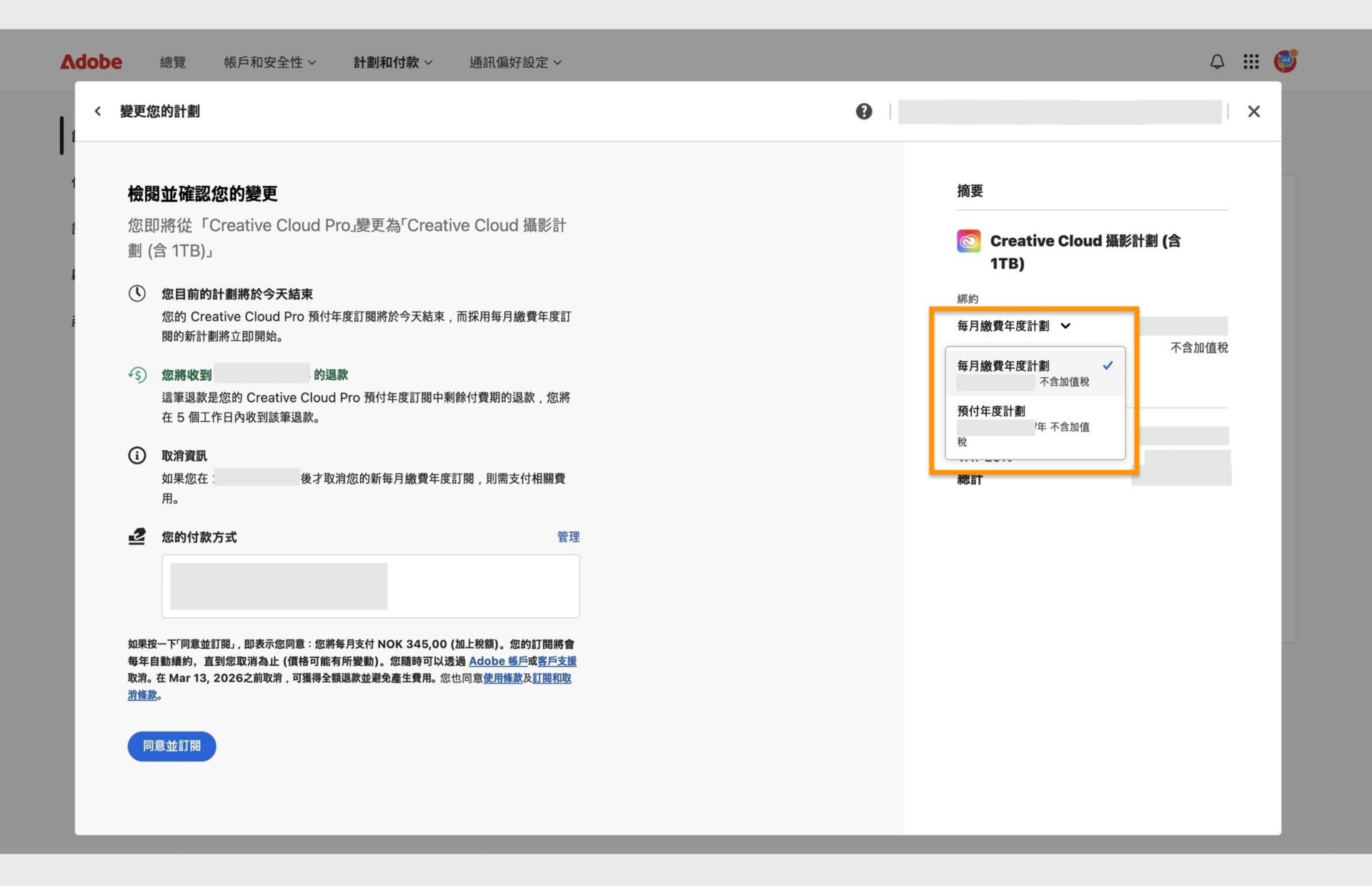Collapse the 每月繳費年度計劃 plan dropdown
This screenshot has height=886, width=1372.
tap(1066, 326)
